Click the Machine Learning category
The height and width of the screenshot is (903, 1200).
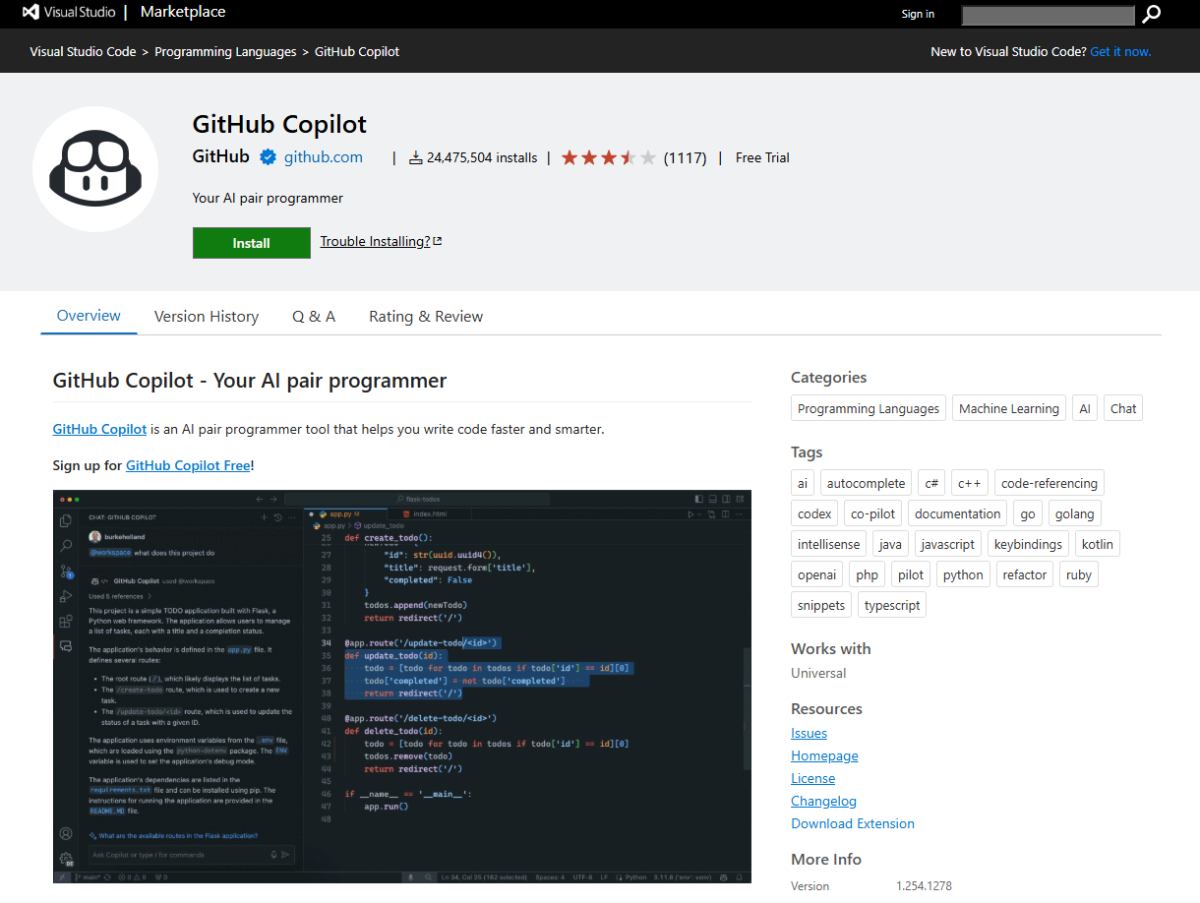(x=1008, y=407)
